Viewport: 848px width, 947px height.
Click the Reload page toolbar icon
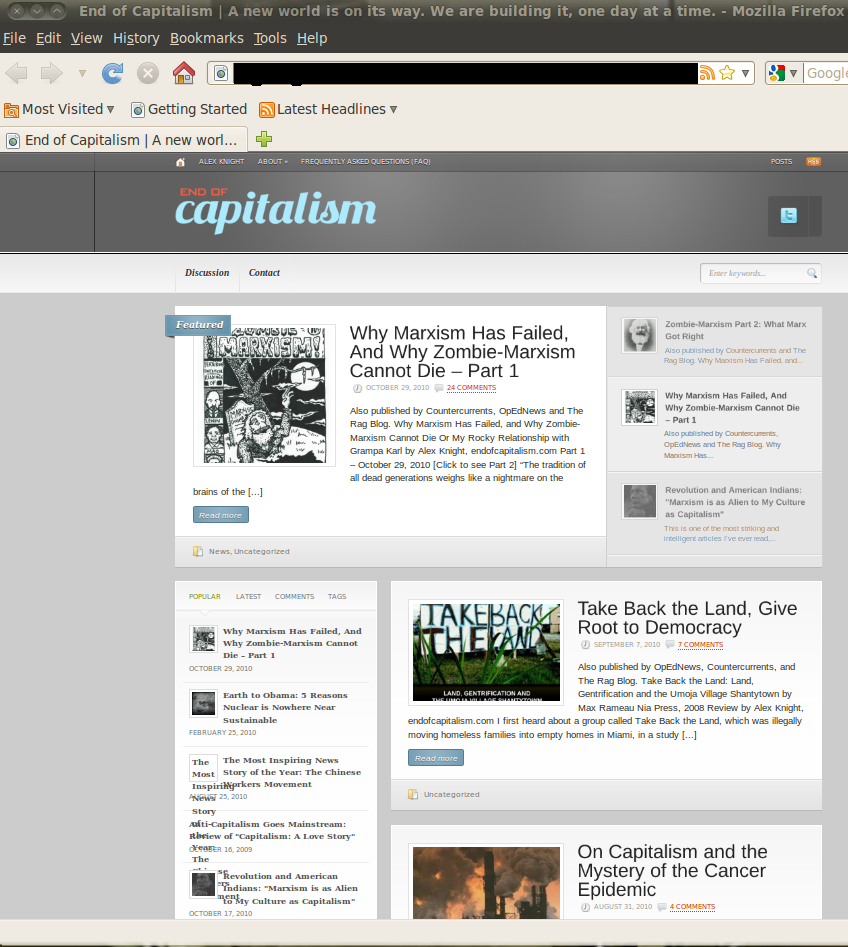(x=113, y=73)
